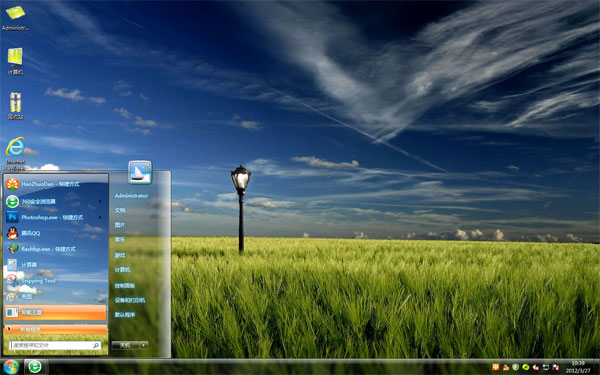Expand submenu arrow beside 360安全浏览器
This screenshot has height=375, width=600.
click(x=100, y=201)
